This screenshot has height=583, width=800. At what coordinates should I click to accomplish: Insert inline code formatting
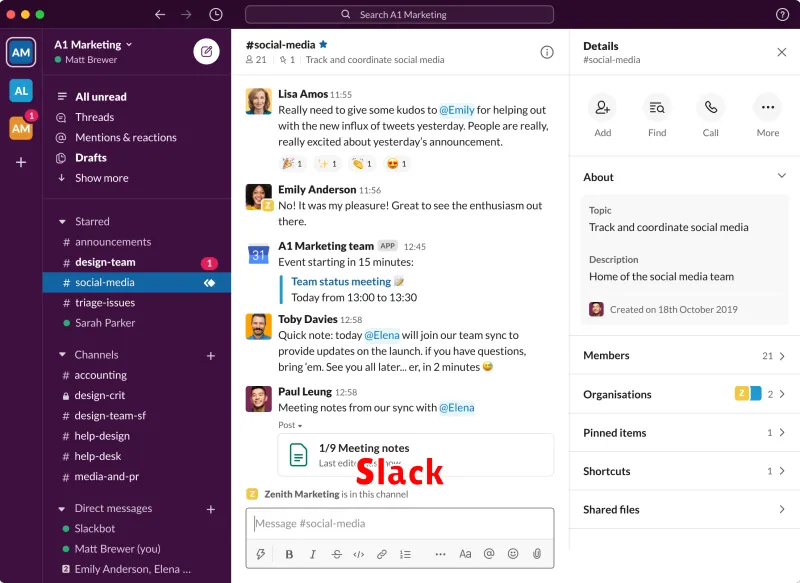point(359,554)
